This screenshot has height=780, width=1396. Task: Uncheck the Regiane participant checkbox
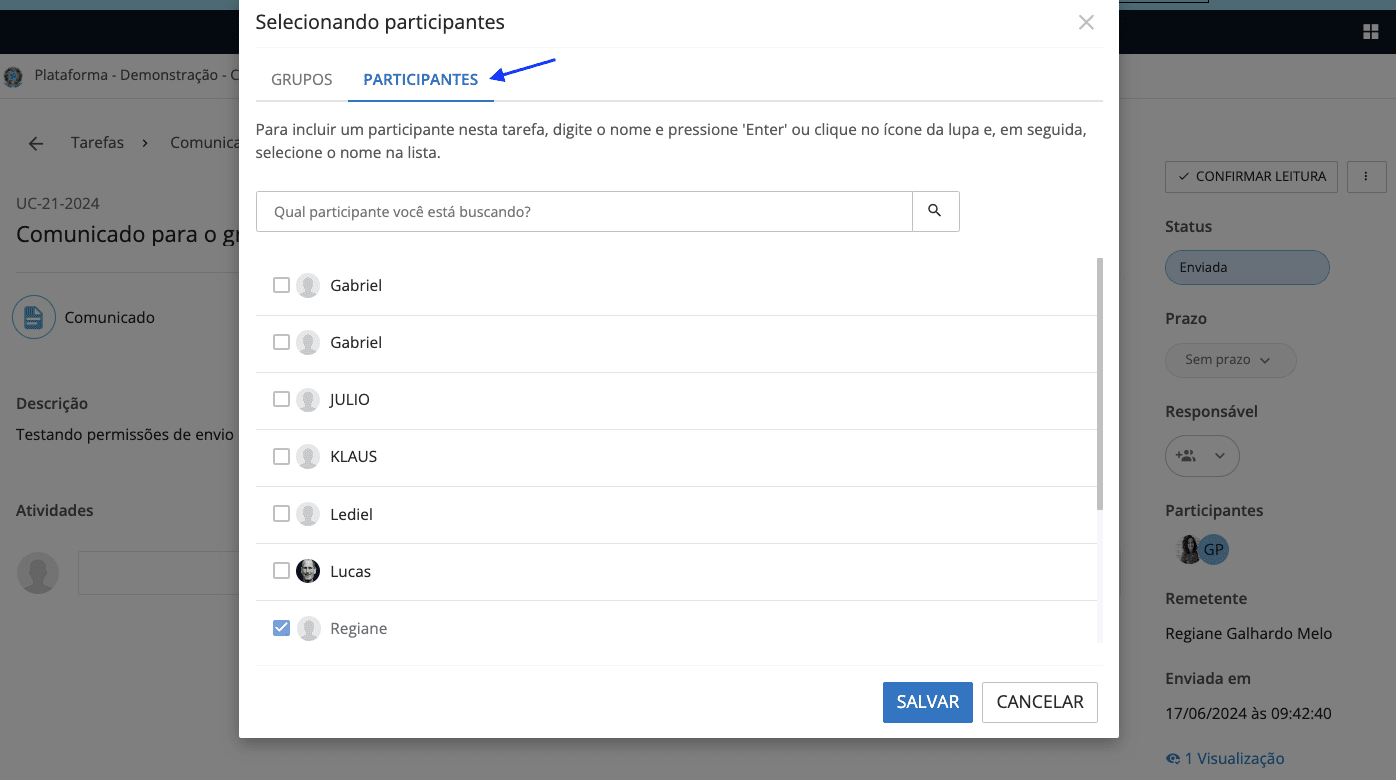281,628
